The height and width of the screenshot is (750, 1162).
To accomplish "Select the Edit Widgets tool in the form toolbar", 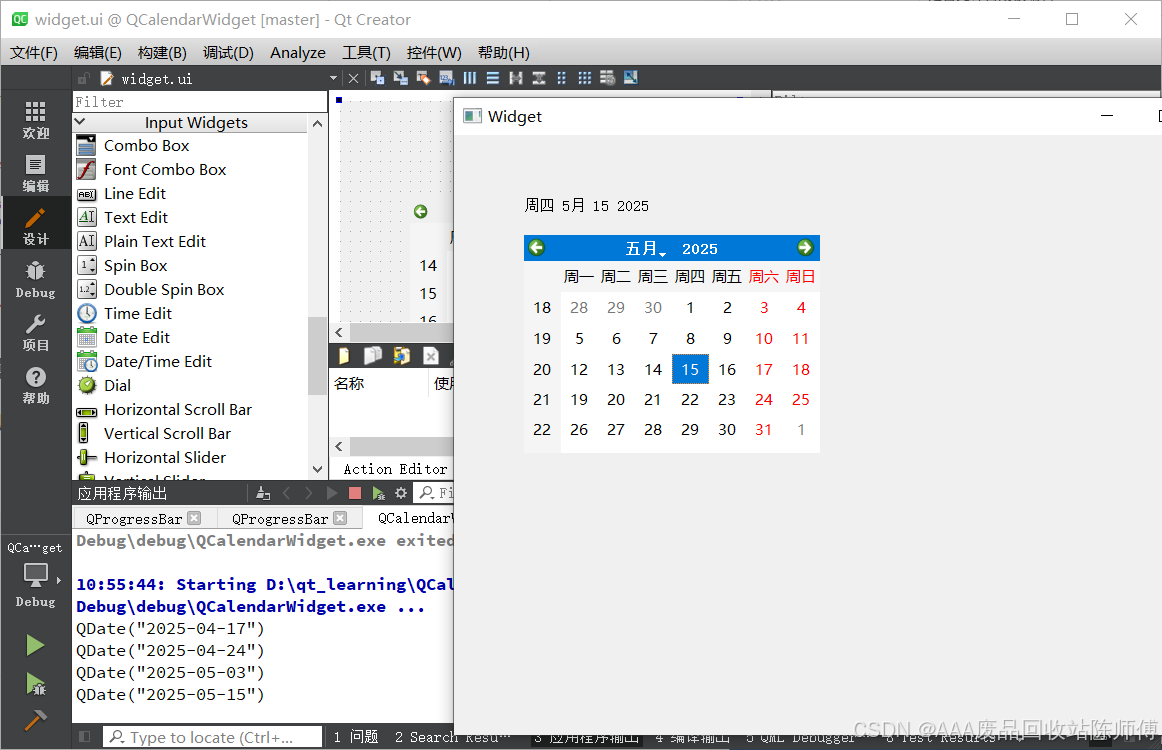I will pyautogui.click(x=378, y=77).
